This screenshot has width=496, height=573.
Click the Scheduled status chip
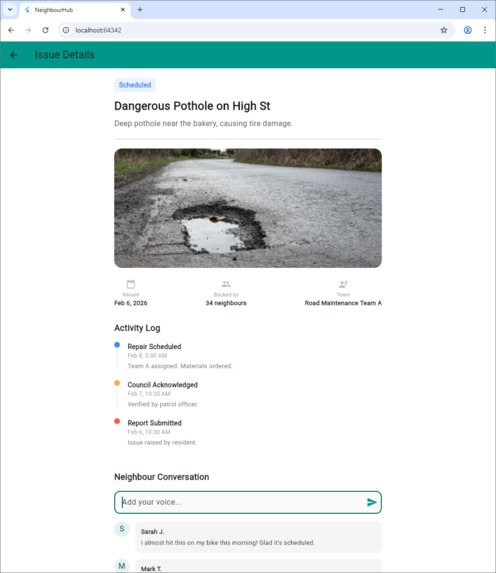coord(135,85)
